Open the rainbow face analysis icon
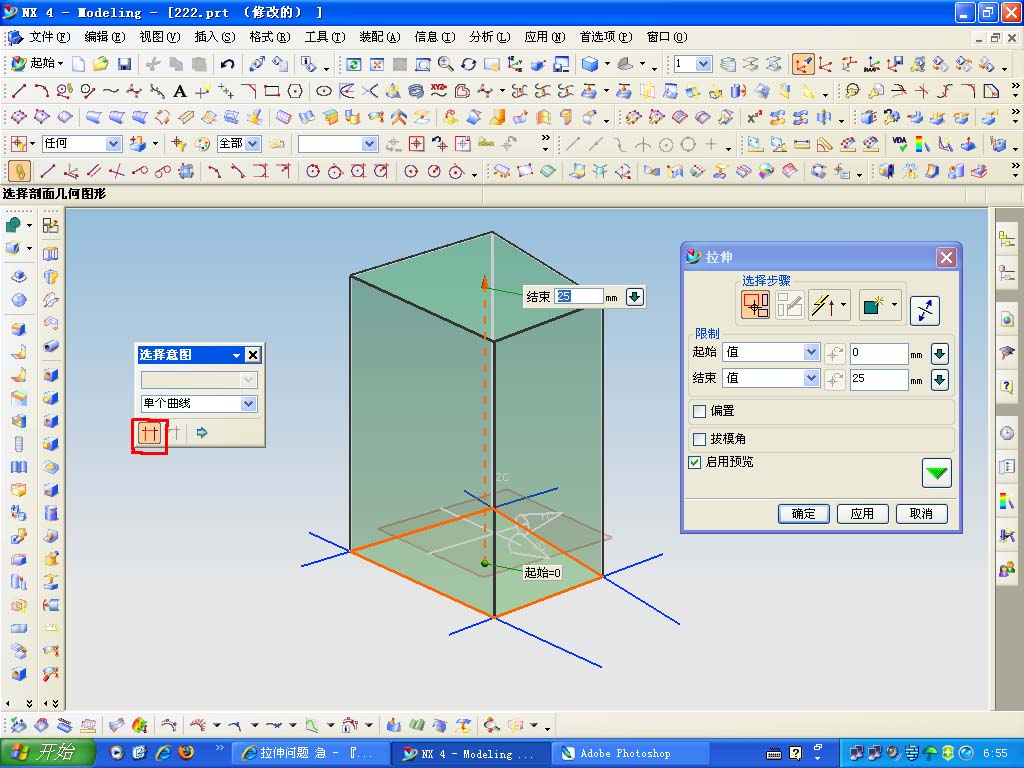 coord(922,144)
